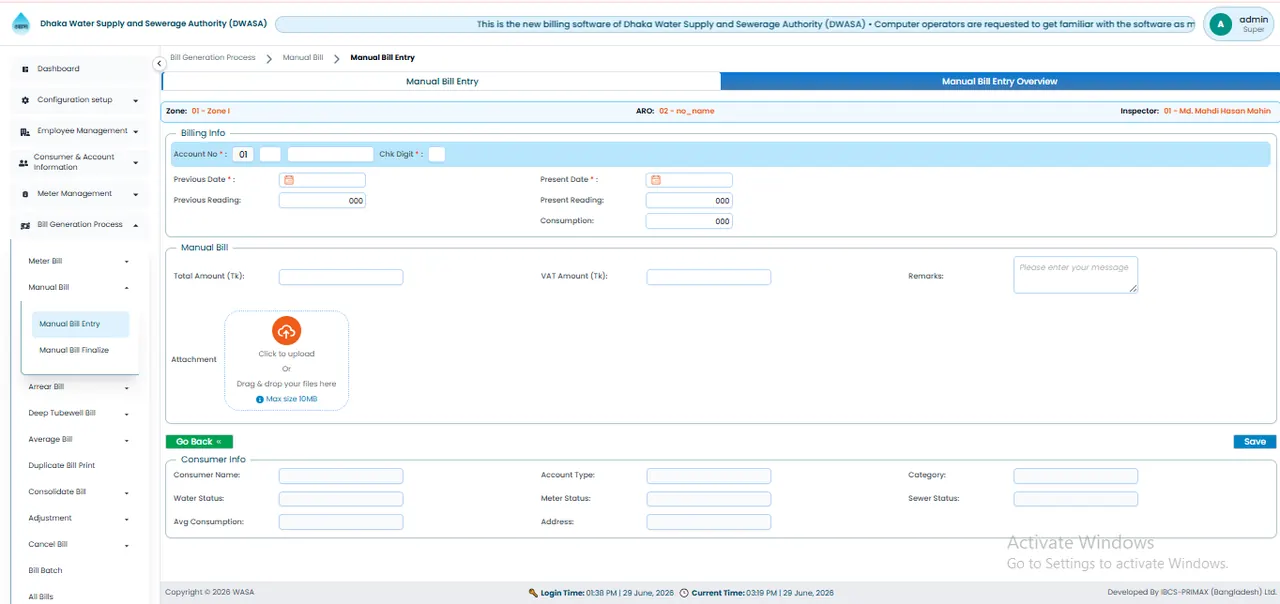Click Bill Generation Process breadcrumb
The image size is (1280, 604).
coord(213,58)
